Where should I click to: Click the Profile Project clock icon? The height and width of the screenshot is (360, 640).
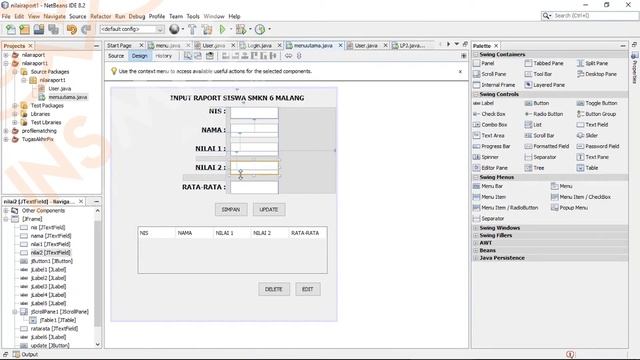point(260,29)
